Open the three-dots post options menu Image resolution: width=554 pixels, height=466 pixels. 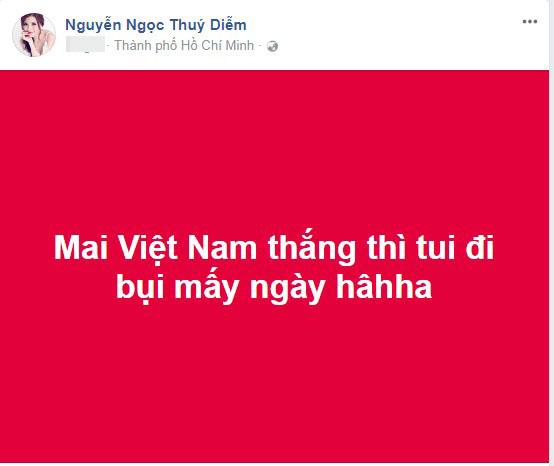click(530, 22)
